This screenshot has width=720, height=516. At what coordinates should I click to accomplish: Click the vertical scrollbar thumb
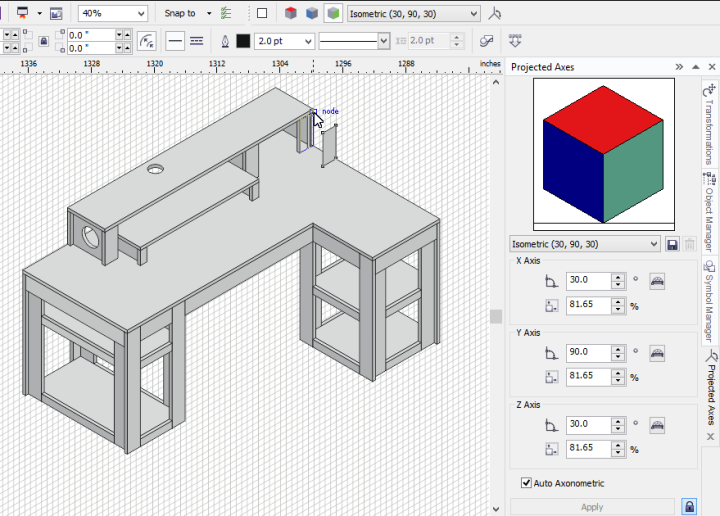pos(495,316)
